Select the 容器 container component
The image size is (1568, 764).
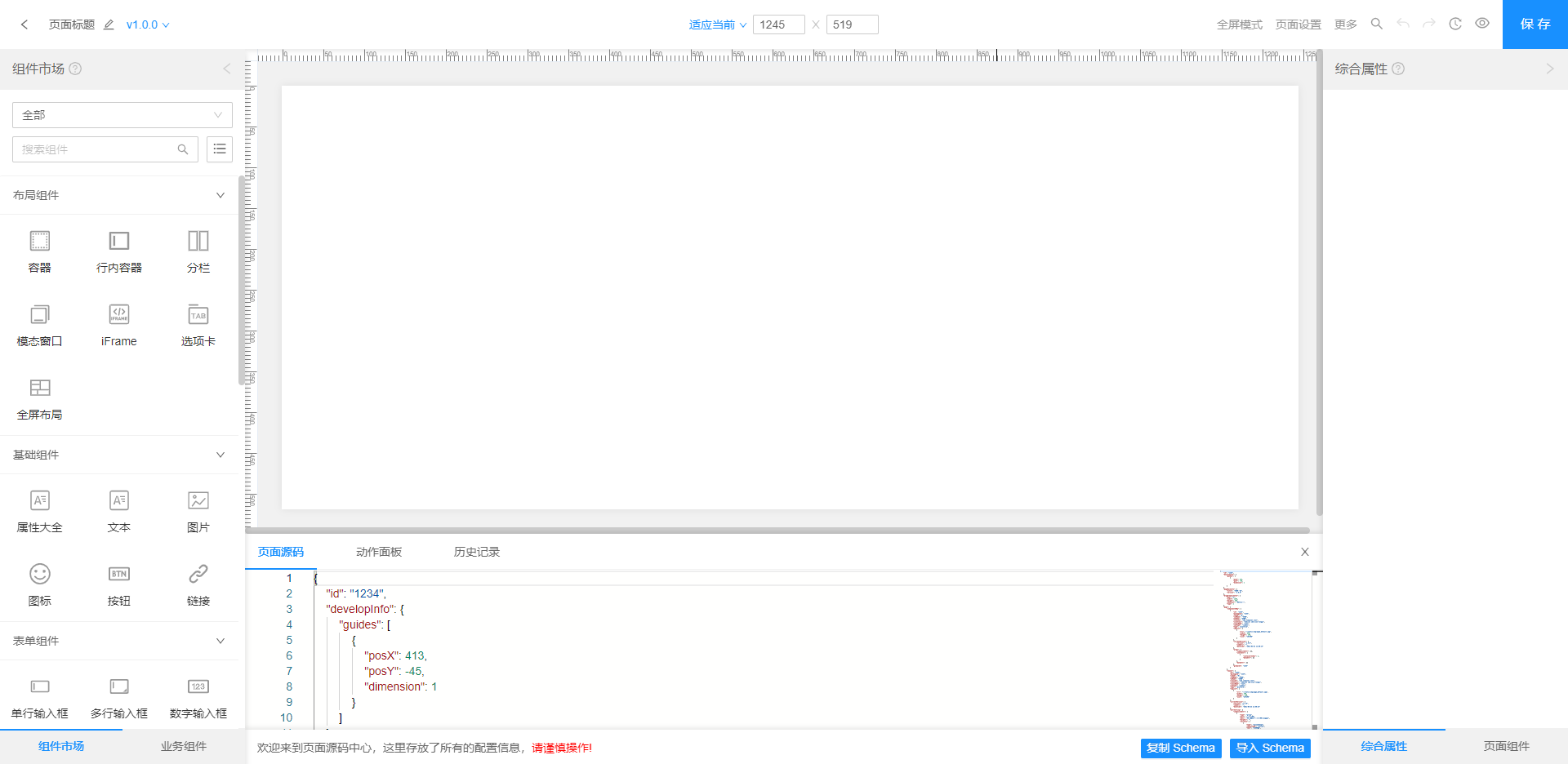click(x=40, y=251)
